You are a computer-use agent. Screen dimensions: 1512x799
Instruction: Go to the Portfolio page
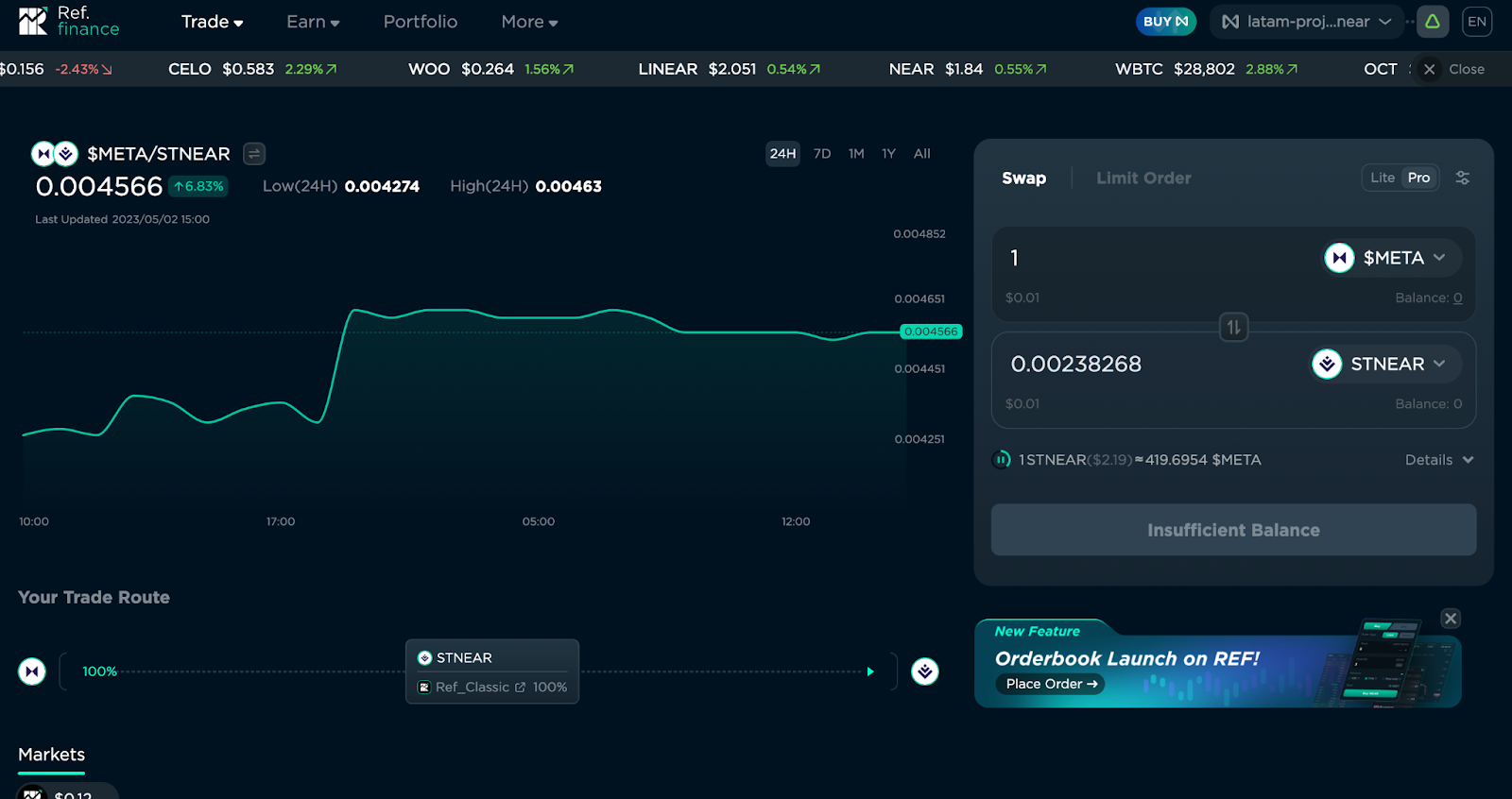pyautogui.click(x=421, y=22)
